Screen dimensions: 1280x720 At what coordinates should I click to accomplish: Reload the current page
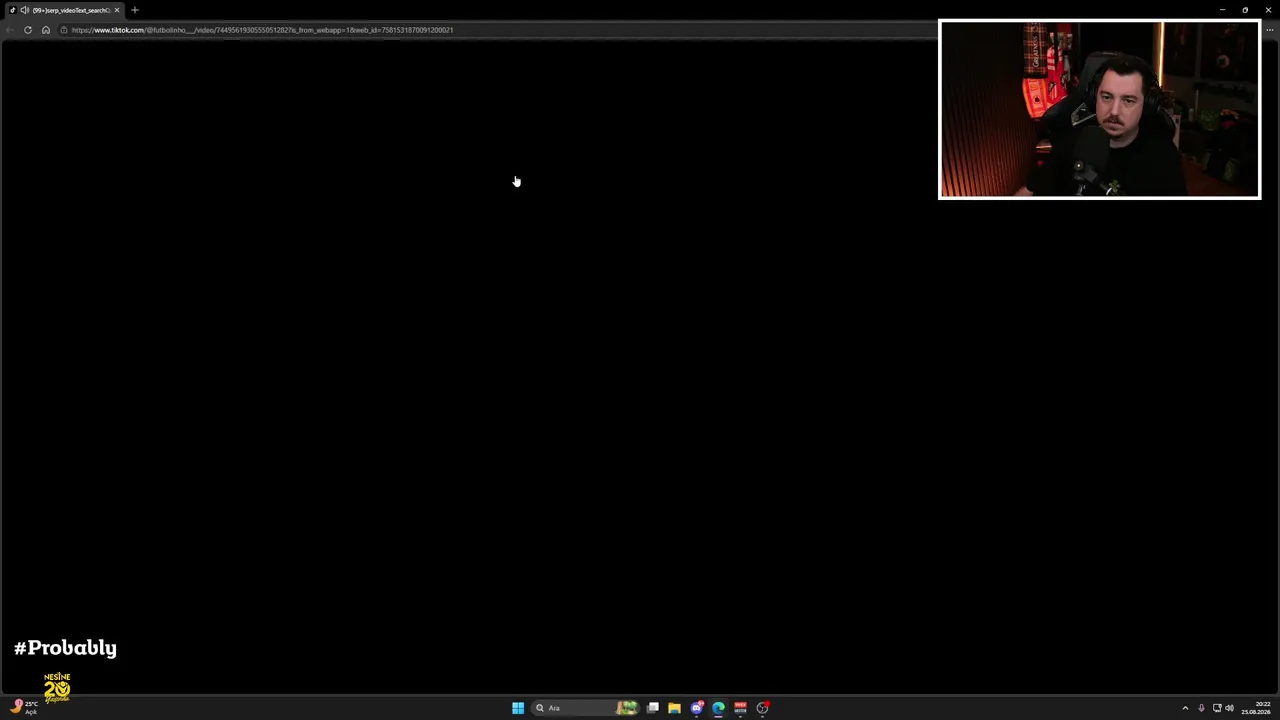click(x=28, y=30)
